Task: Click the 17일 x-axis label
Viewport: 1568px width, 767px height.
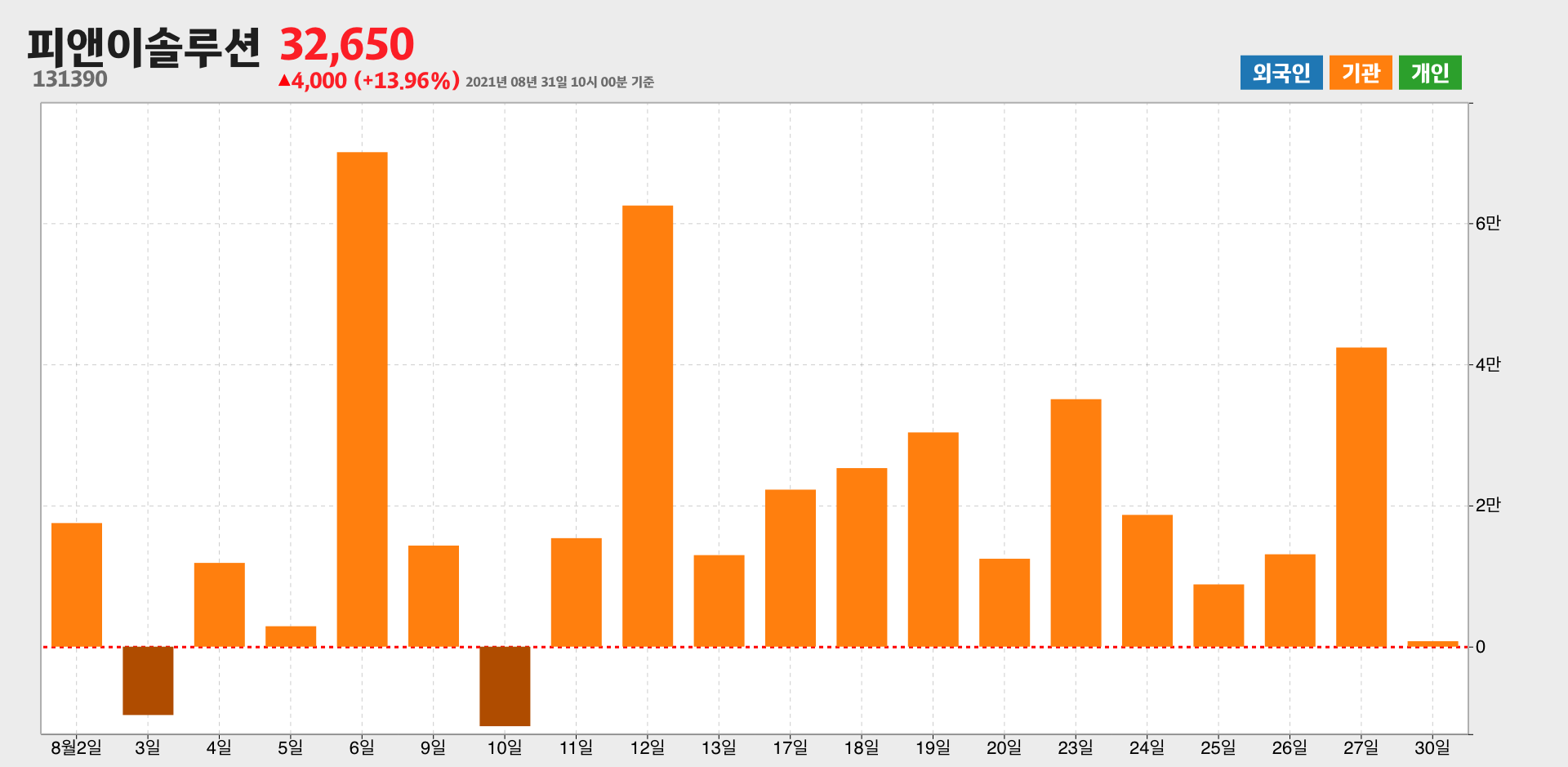Action: [791, 747]
